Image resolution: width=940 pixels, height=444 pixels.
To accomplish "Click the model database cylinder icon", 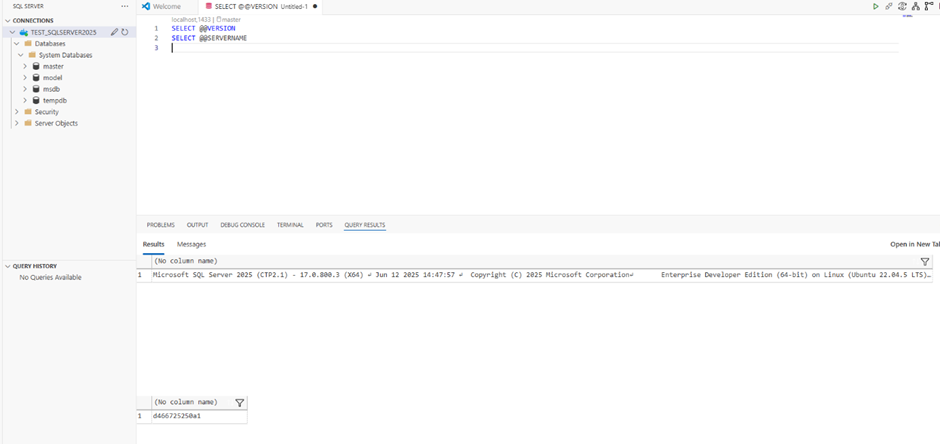I will point(36,78).
